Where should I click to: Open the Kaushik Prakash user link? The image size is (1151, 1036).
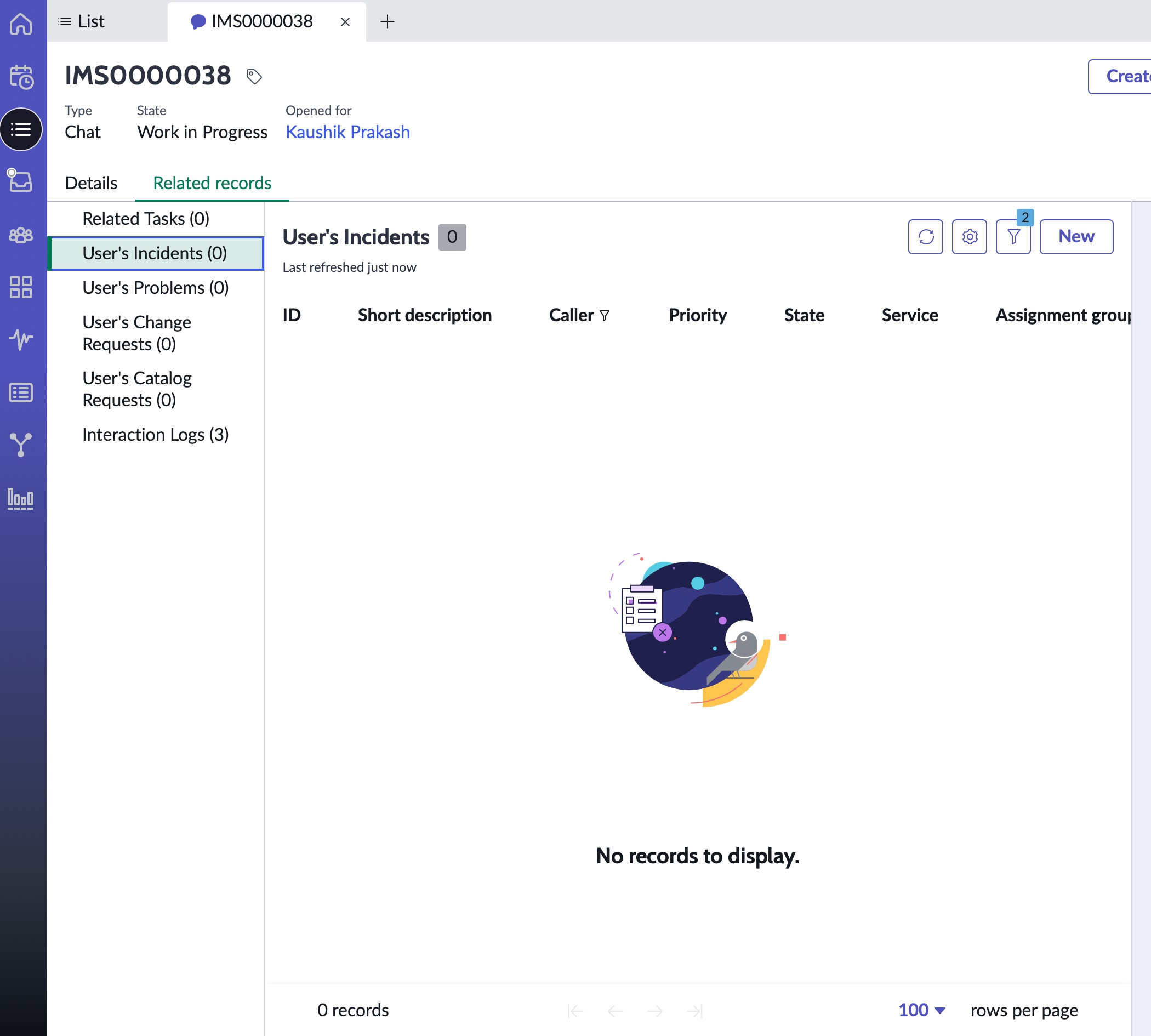click(348, 132)
